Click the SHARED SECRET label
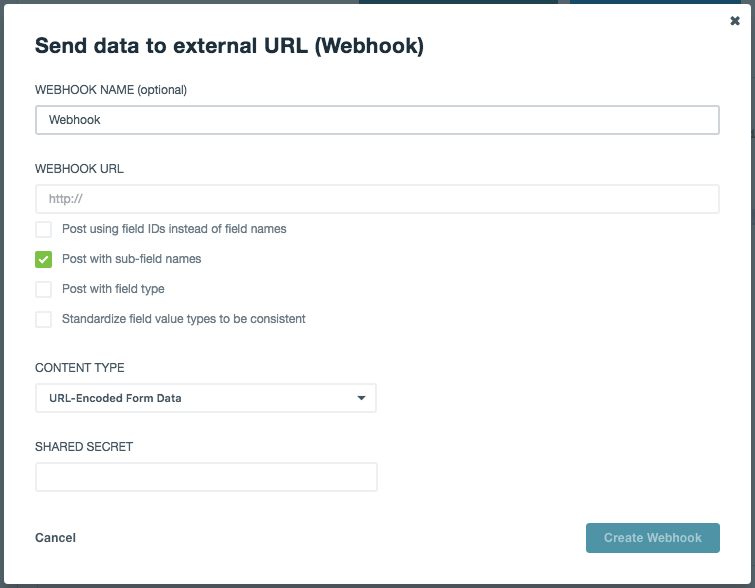Viewport: 755px width, 588px height. (84, 447)
